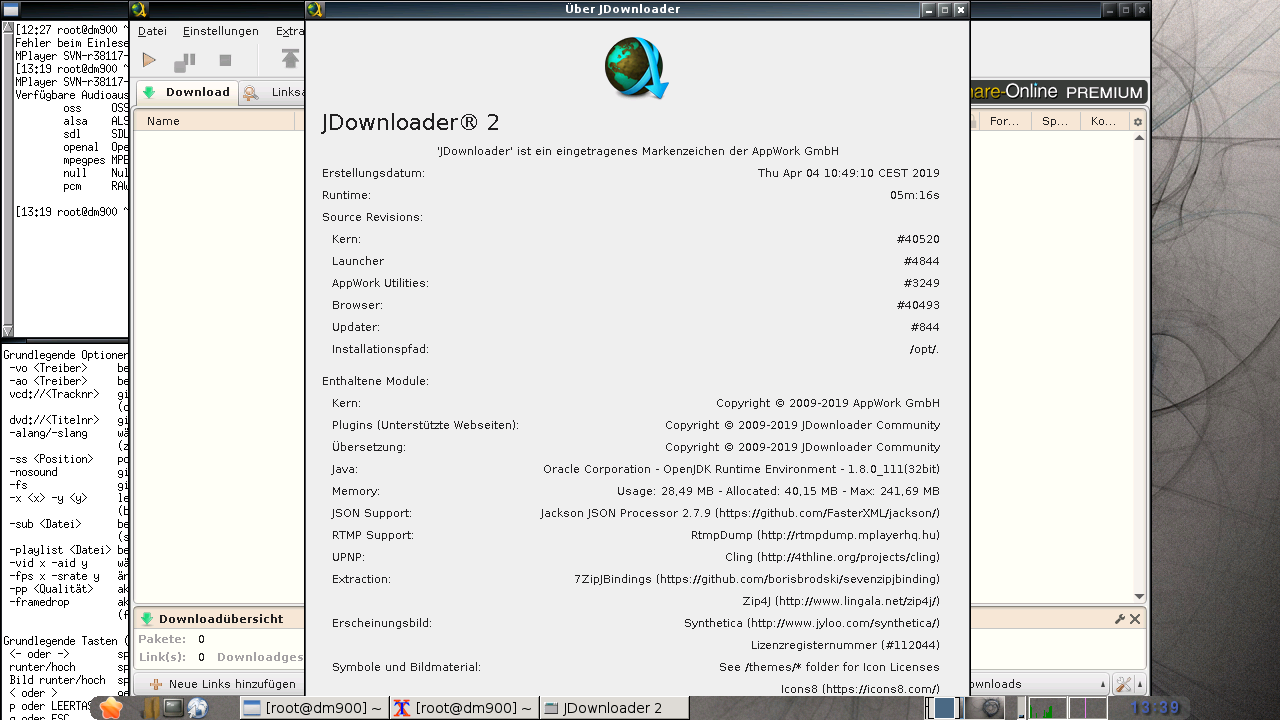Open the table column settings gear

[x=1137, y=122]
